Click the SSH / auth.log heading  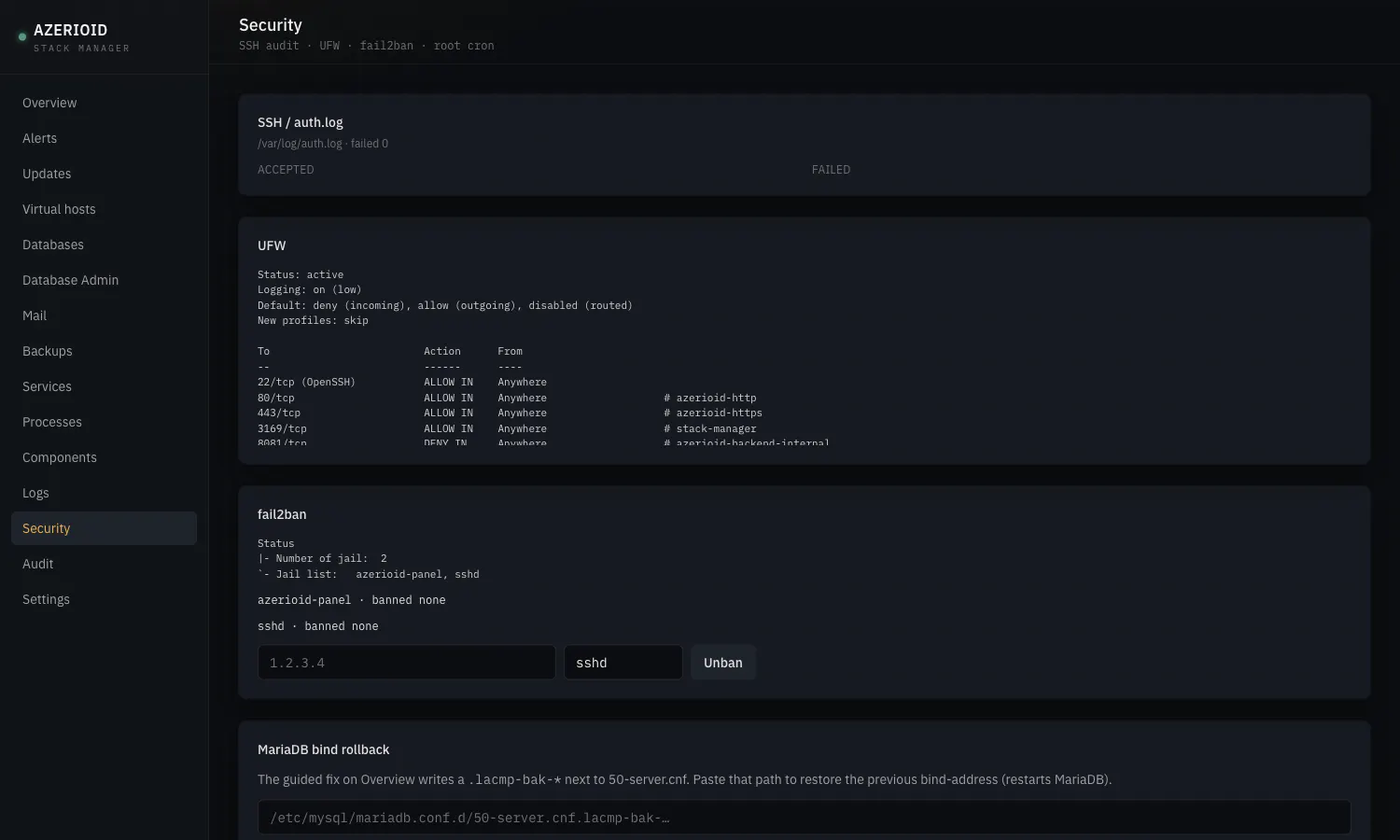pyautogui.click(x=300, y=122)
